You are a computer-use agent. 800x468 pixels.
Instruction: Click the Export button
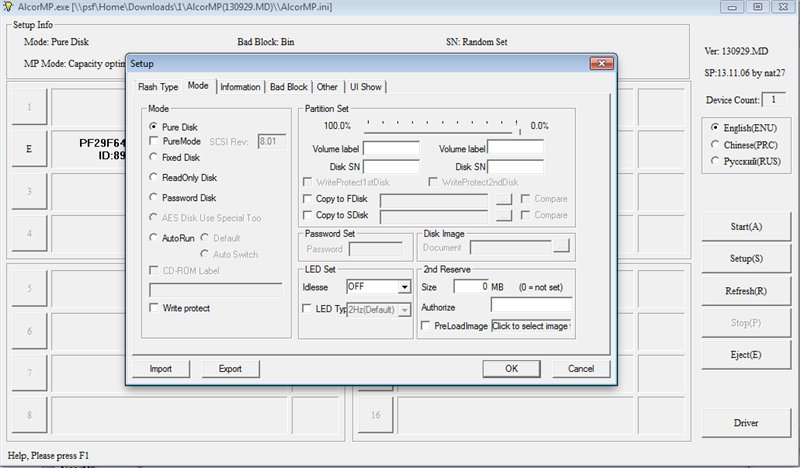[x=230, y=368]
